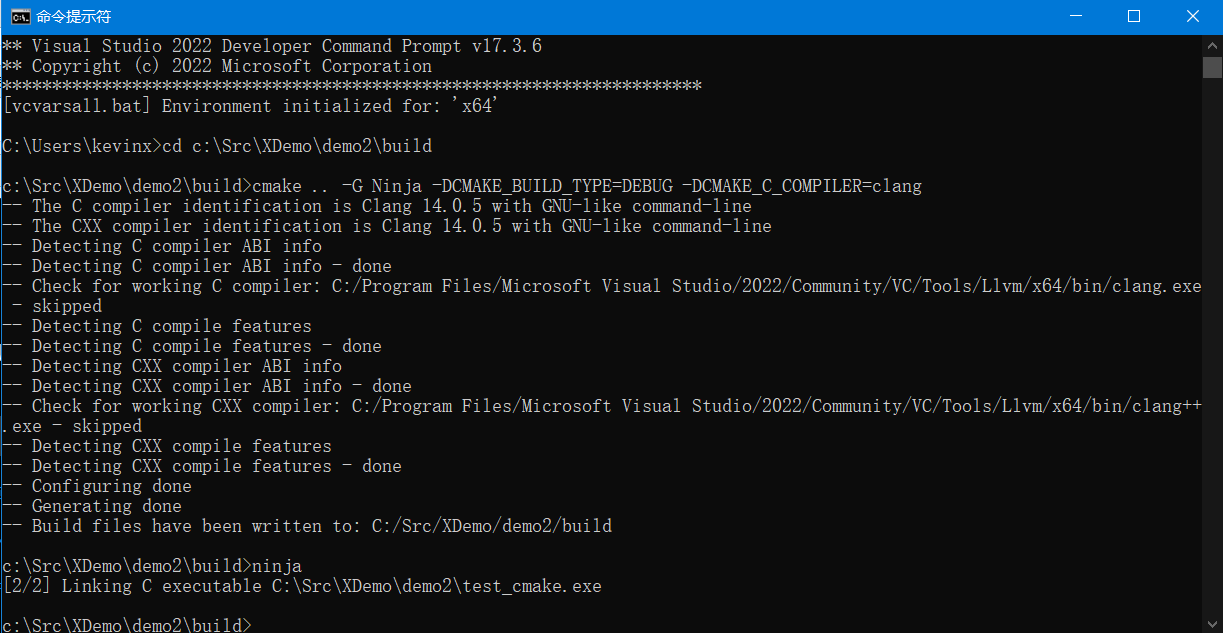
Task: Click the 'Configuring done' output line
Action: point(97,486)
